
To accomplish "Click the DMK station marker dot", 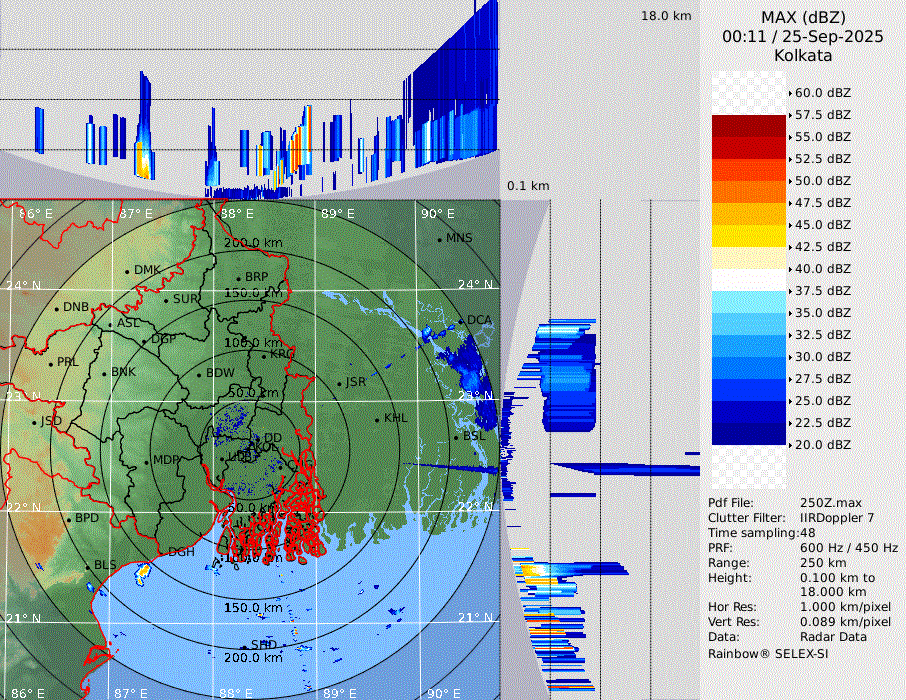I will tap(128, 271).
